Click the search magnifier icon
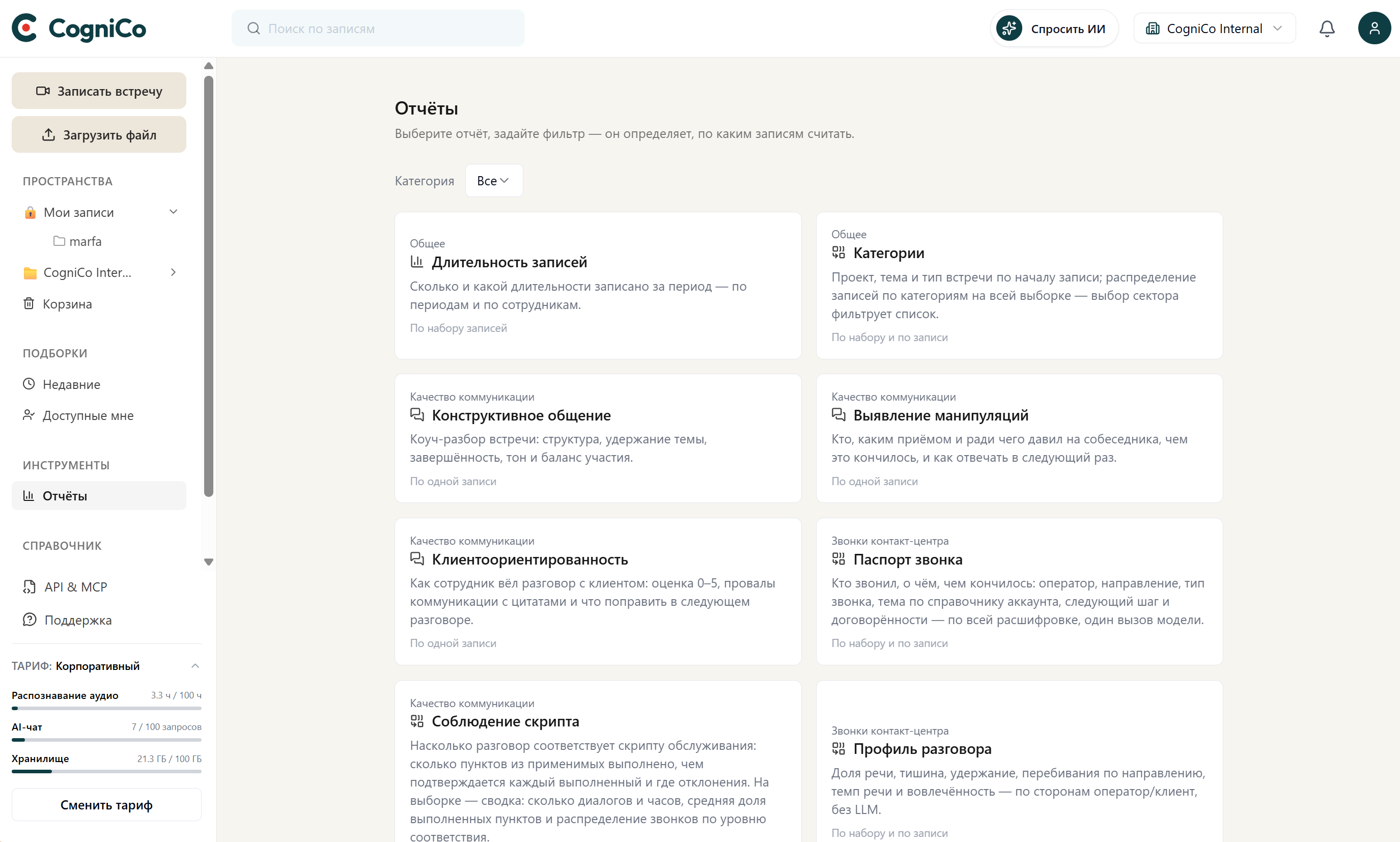The image size is (1400, 842). coord(254,29)
